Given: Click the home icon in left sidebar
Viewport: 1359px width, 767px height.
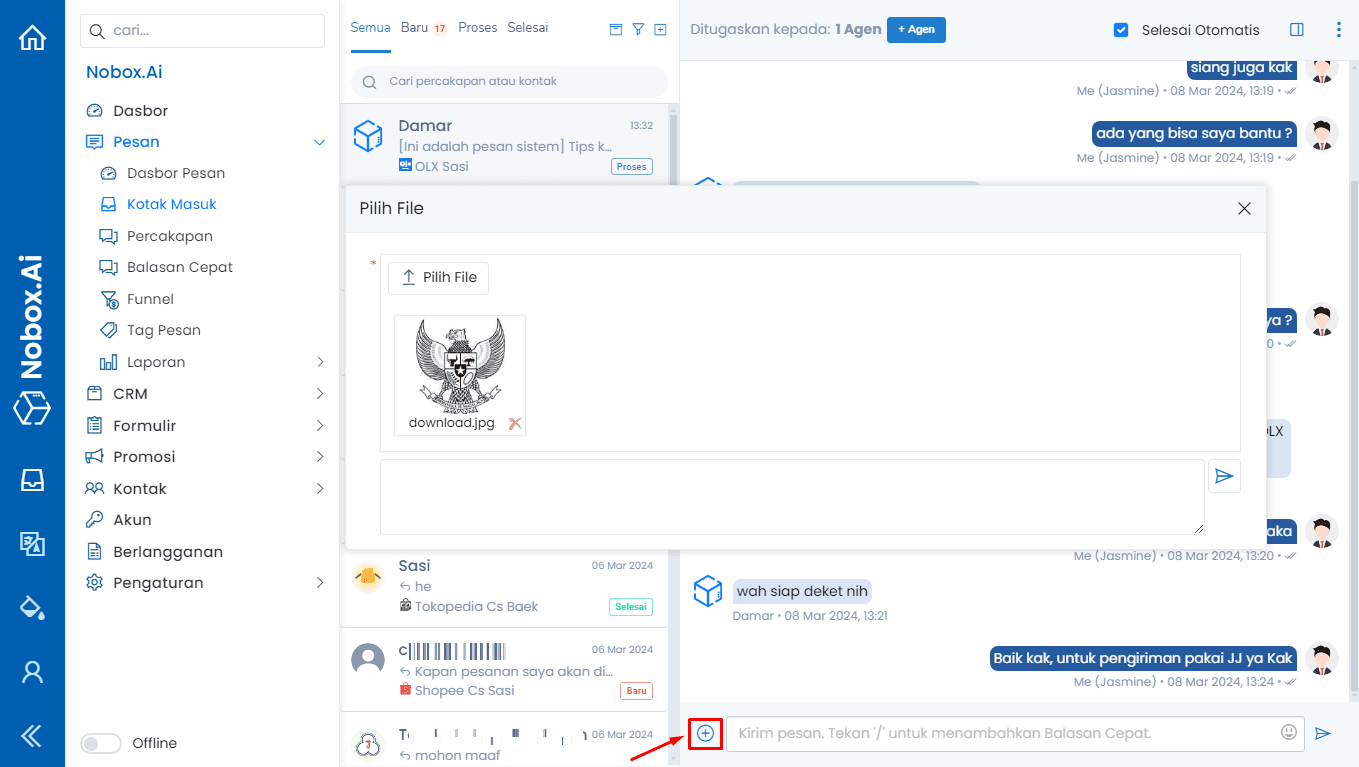Looking at the screenshot, I should point(32,39).
